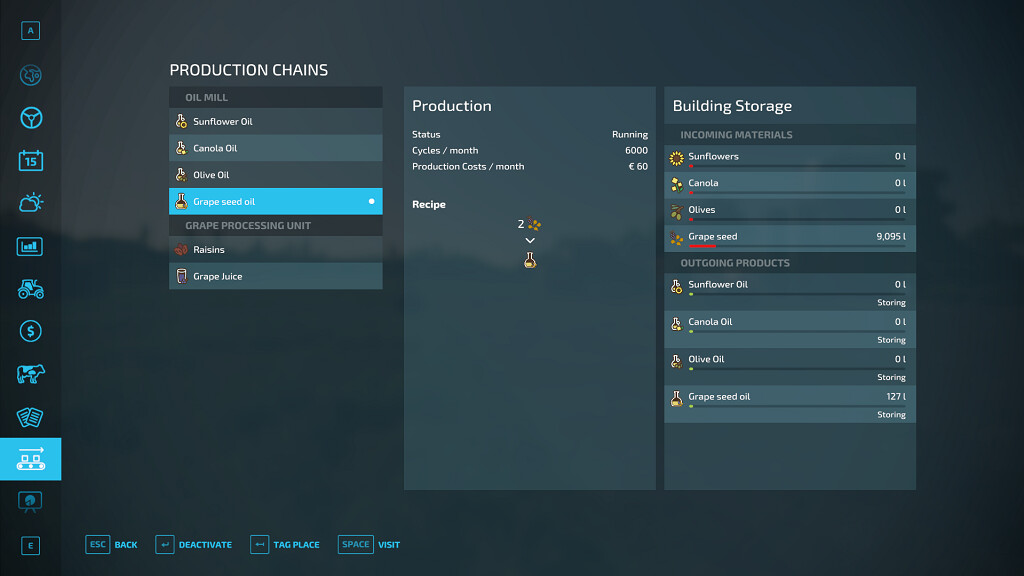Image resolution: width=1024 pixels, height=576 pixels.
Task: Select Sunflower Oil production chain
Action: coord(275,122)
